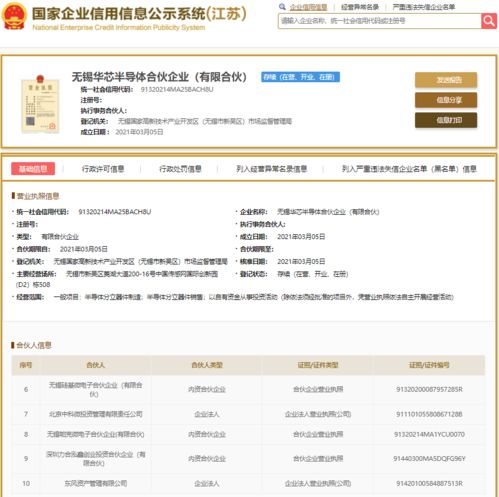Click the 合伙期限自 date value

[x=84, y=249]
